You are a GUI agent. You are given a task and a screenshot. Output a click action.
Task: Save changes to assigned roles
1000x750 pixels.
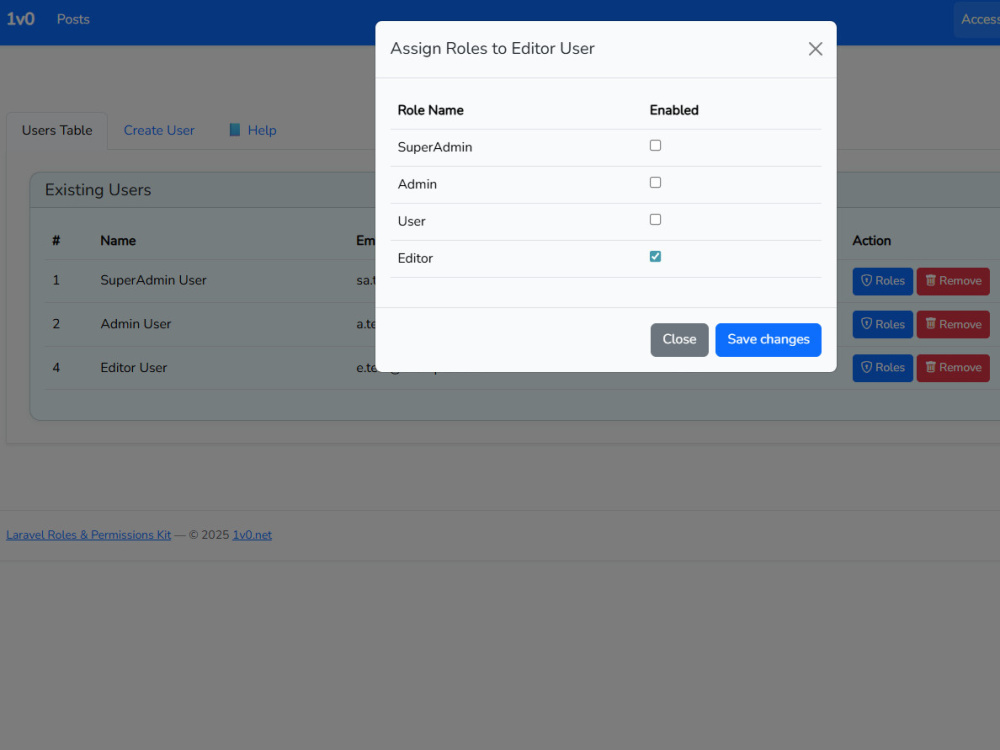point(768,340)
